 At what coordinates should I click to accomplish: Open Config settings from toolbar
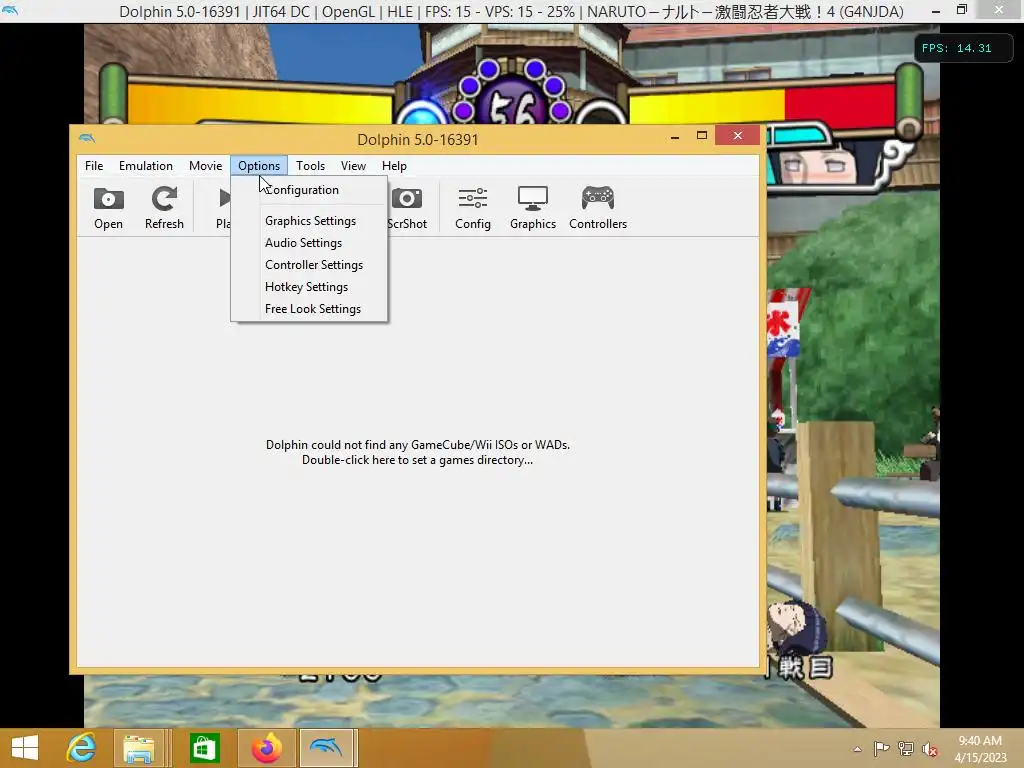pyautogui.click(x=473, y=208)
